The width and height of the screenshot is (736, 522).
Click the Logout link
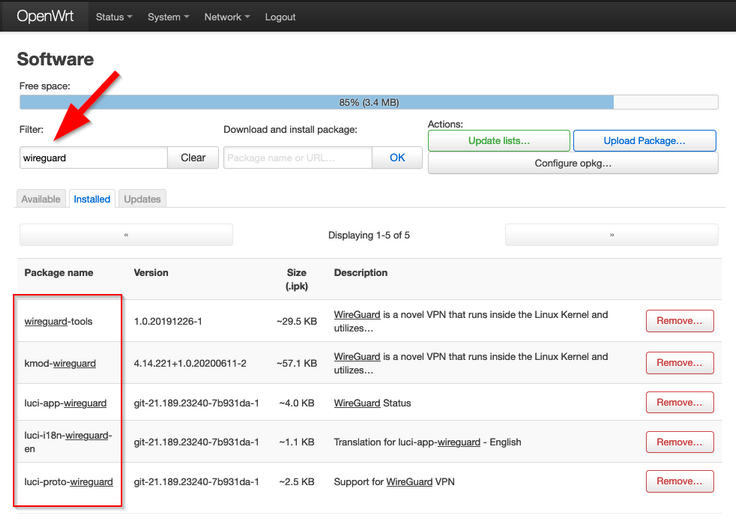coord(280,17)
